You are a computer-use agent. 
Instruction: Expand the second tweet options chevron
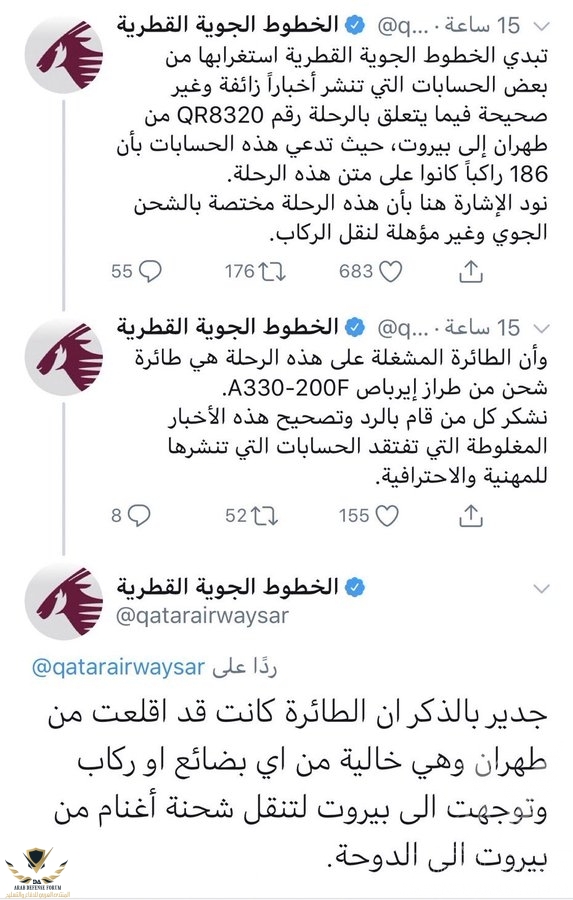541,328
